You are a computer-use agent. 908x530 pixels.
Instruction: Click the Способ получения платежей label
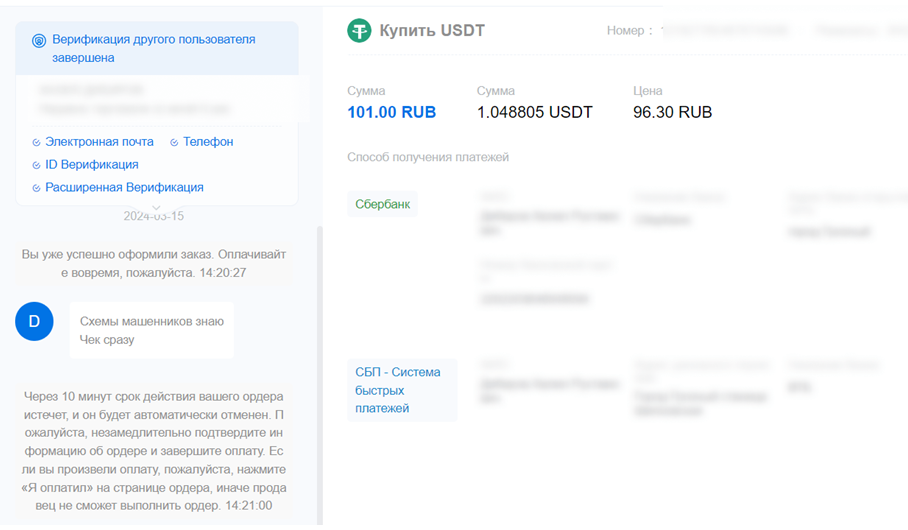(428, 157)
